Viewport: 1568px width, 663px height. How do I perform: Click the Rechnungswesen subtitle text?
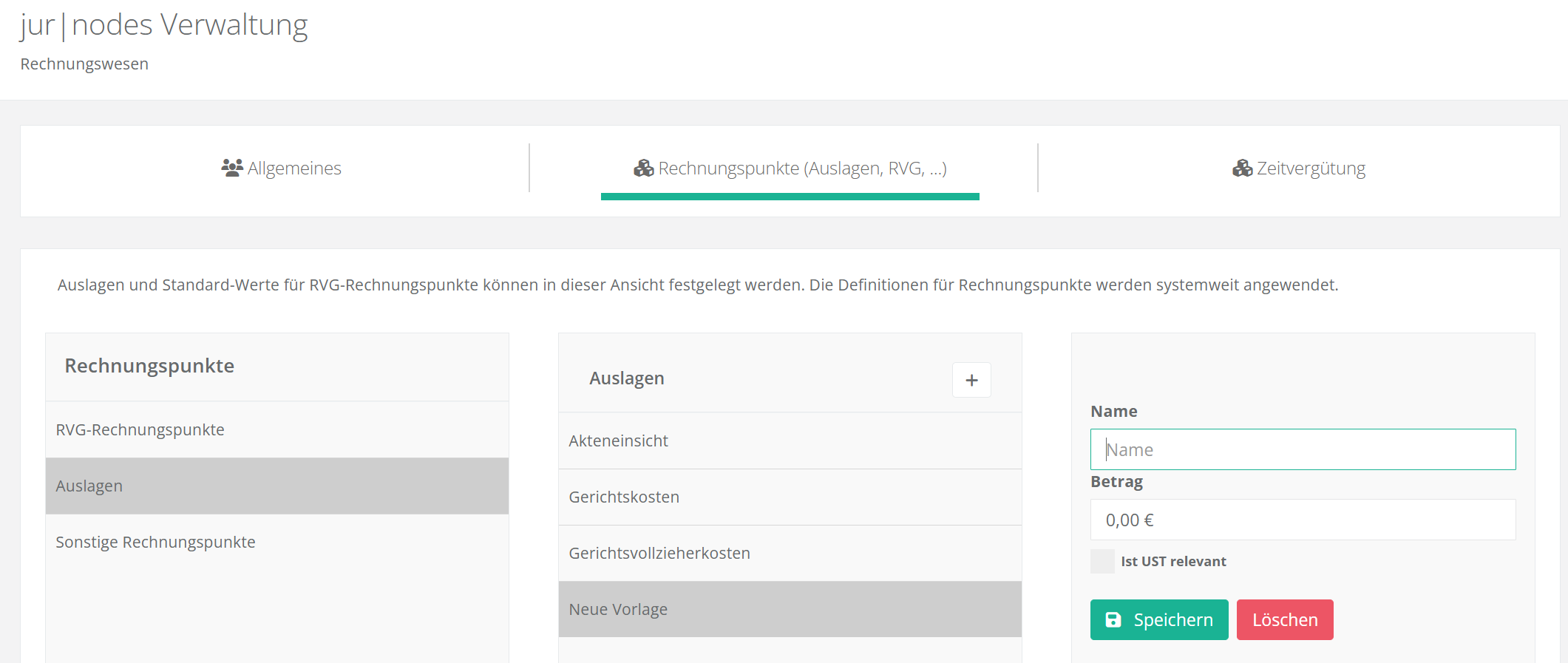coord(84,64)
